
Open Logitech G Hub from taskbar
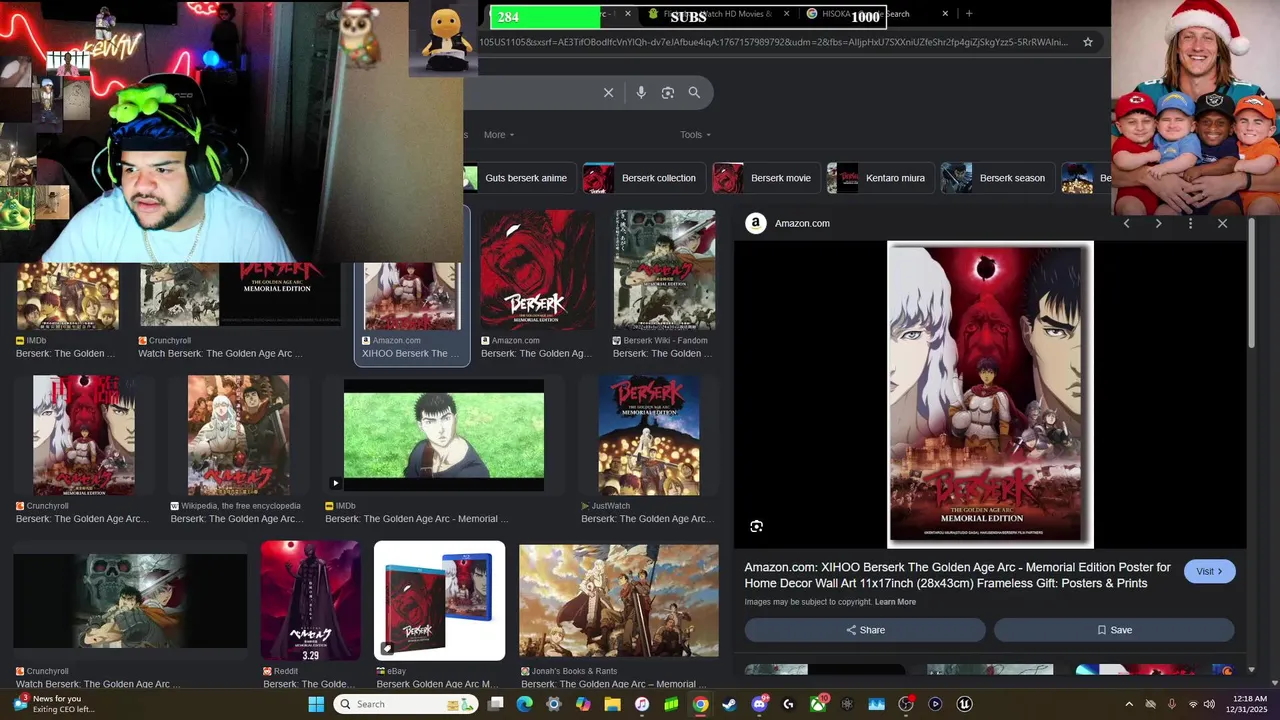pyautogui.click(x=788, y=704)
